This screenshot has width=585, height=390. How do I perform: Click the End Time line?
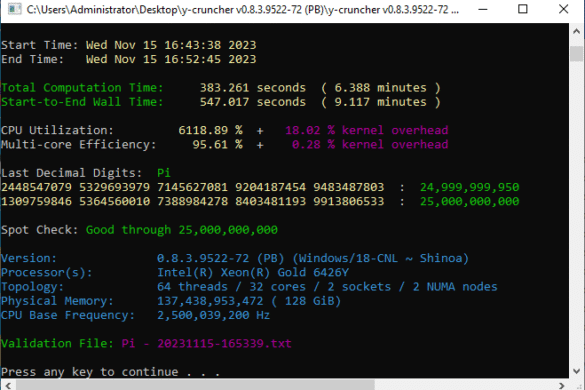128,59
